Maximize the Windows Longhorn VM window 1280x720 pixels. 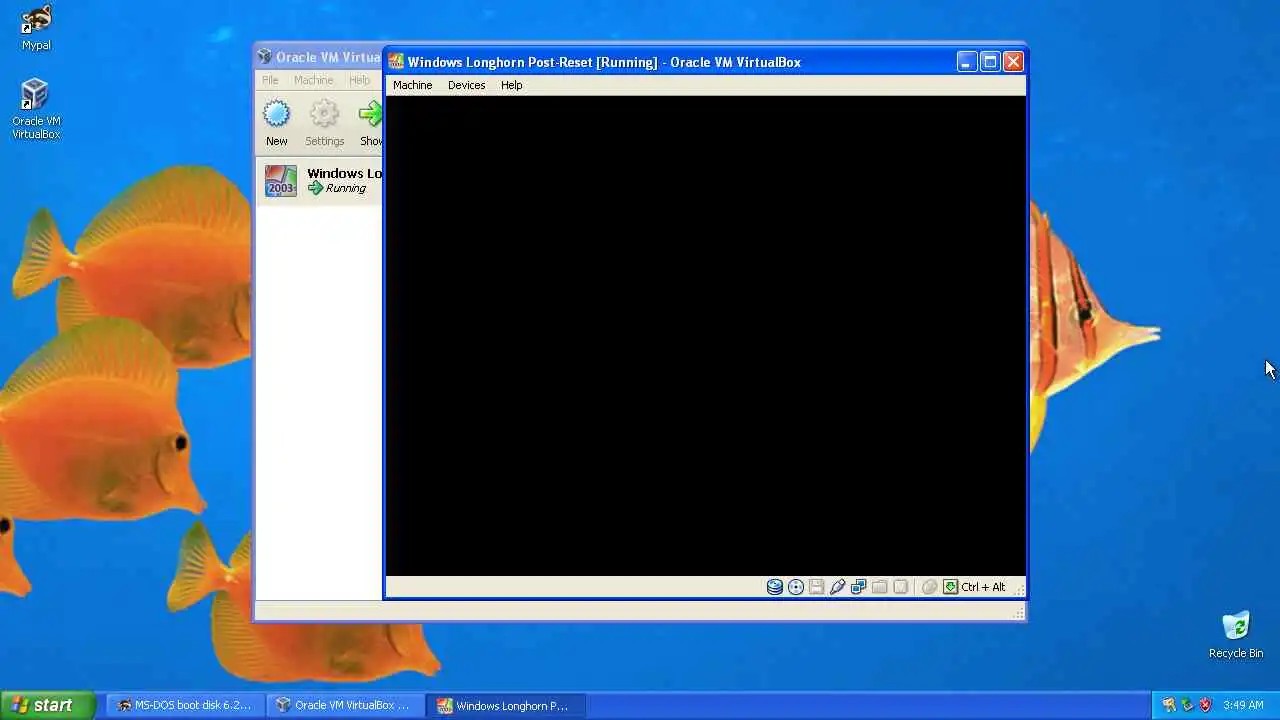[x=990, y=62]
